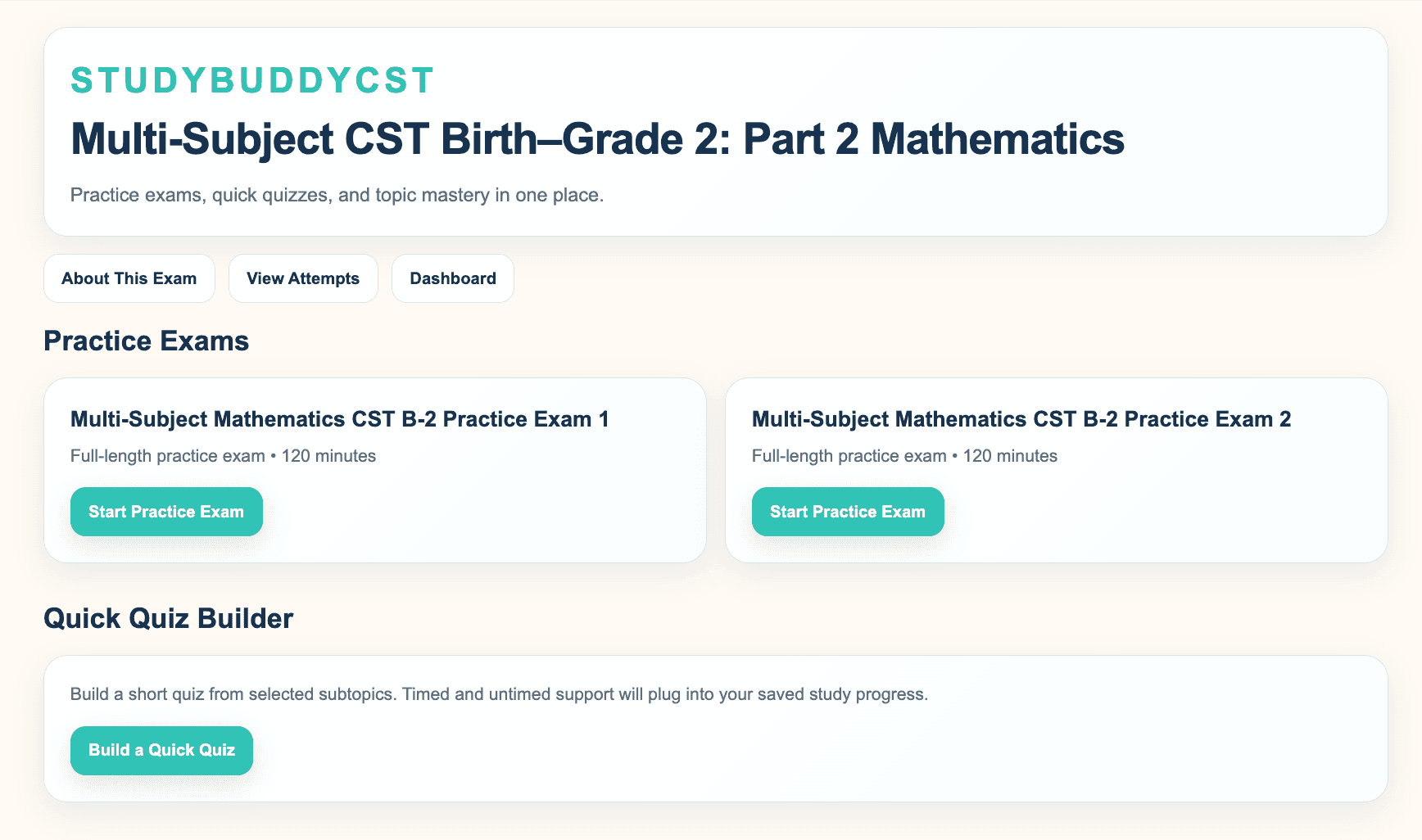Start Practice Exam 1
1422x840 pixels.
click(165, 512)
